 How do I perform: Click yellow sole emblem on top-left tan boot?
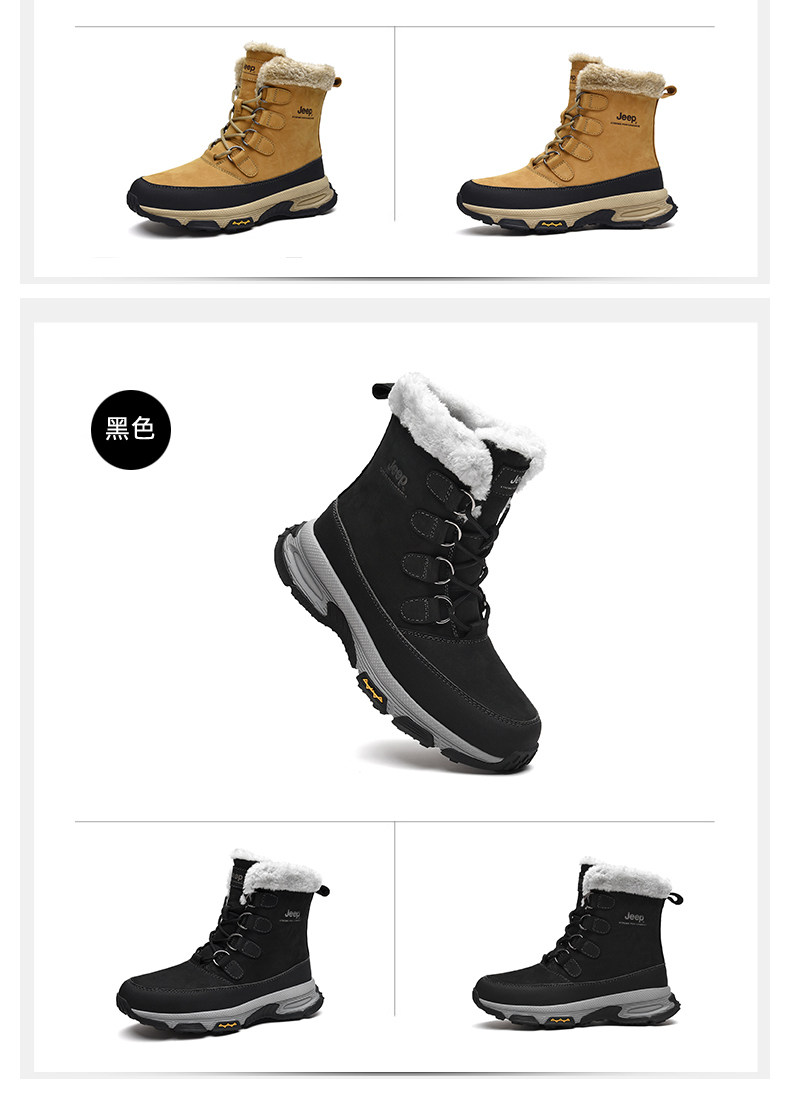(x=242, y=223)
